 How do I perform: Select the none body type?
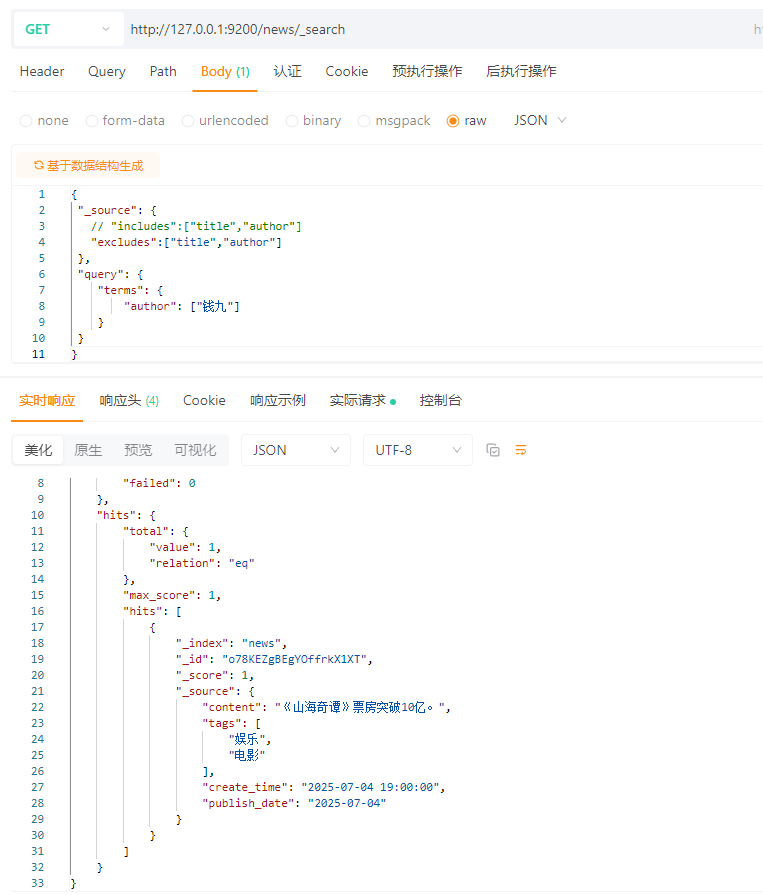click(26, 121)
